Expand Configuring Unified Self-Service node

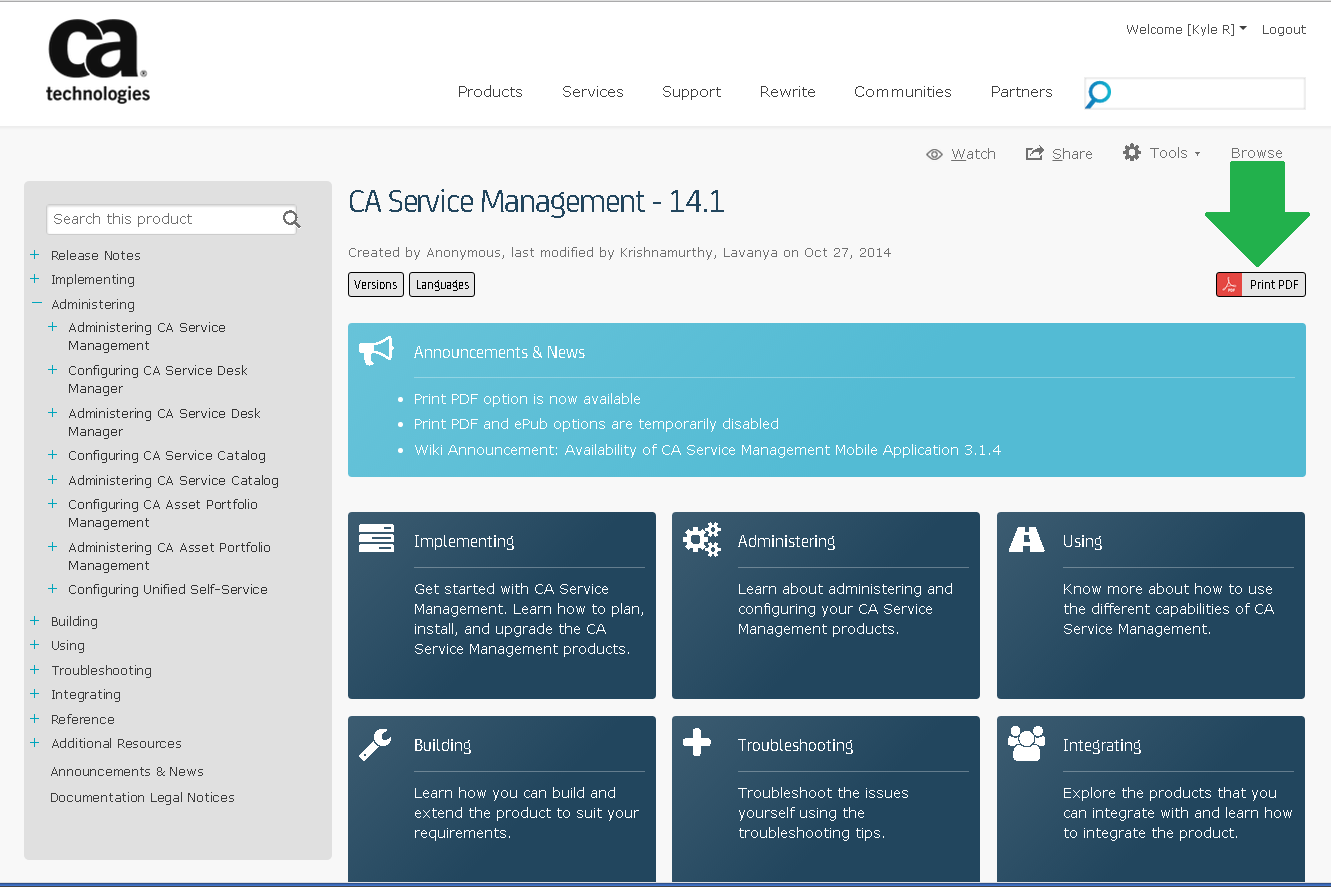point(53,588)
